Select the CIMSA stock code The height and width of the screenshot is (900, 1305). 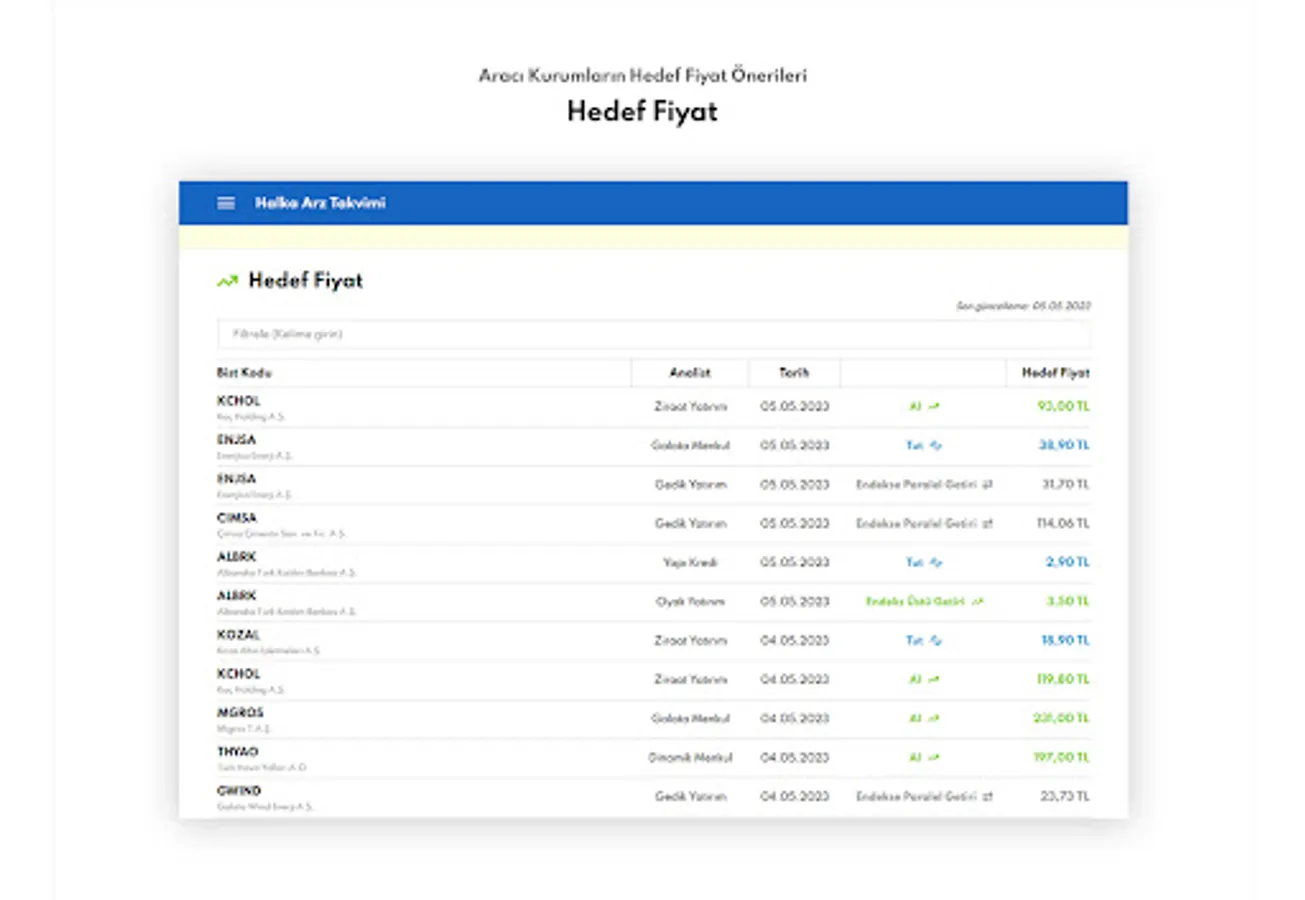click(237, 518)
